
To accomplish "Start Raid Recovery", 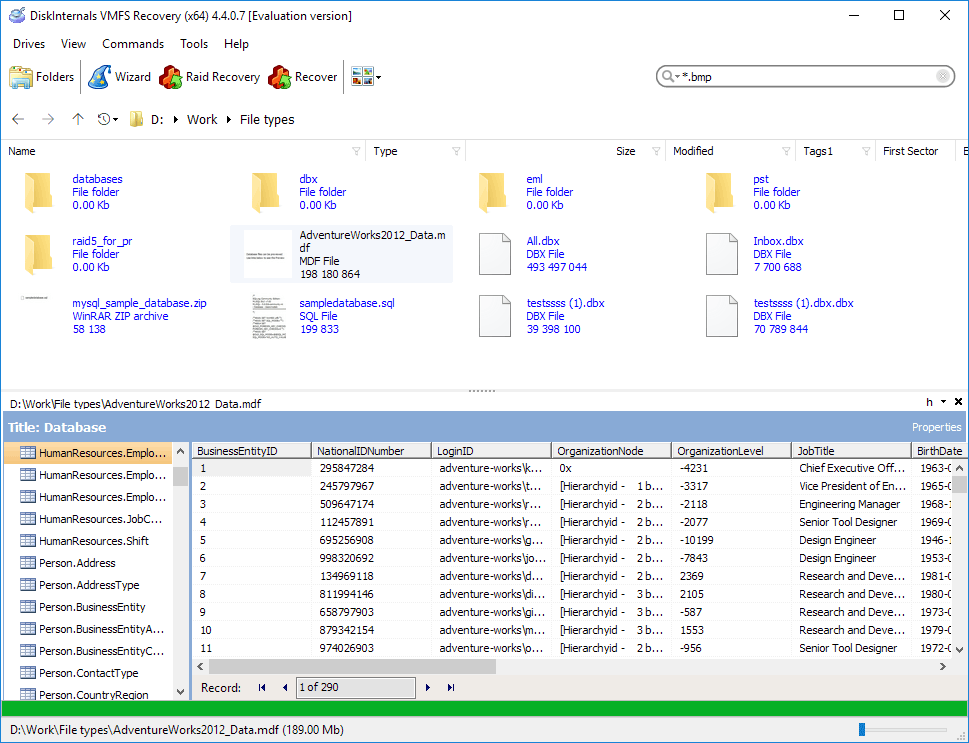I will tap(209, 77).
